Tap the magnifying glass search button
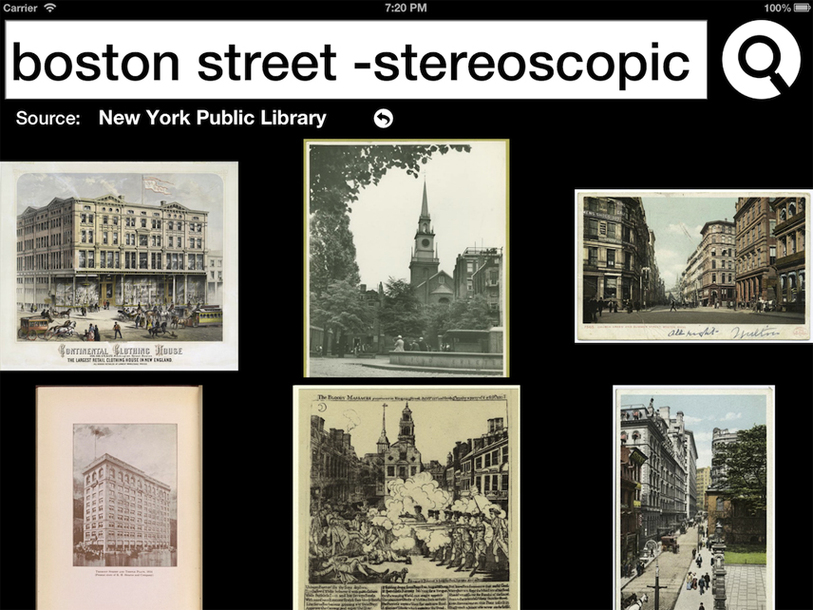Screen dimensions: 813x610 pos(761,60)
